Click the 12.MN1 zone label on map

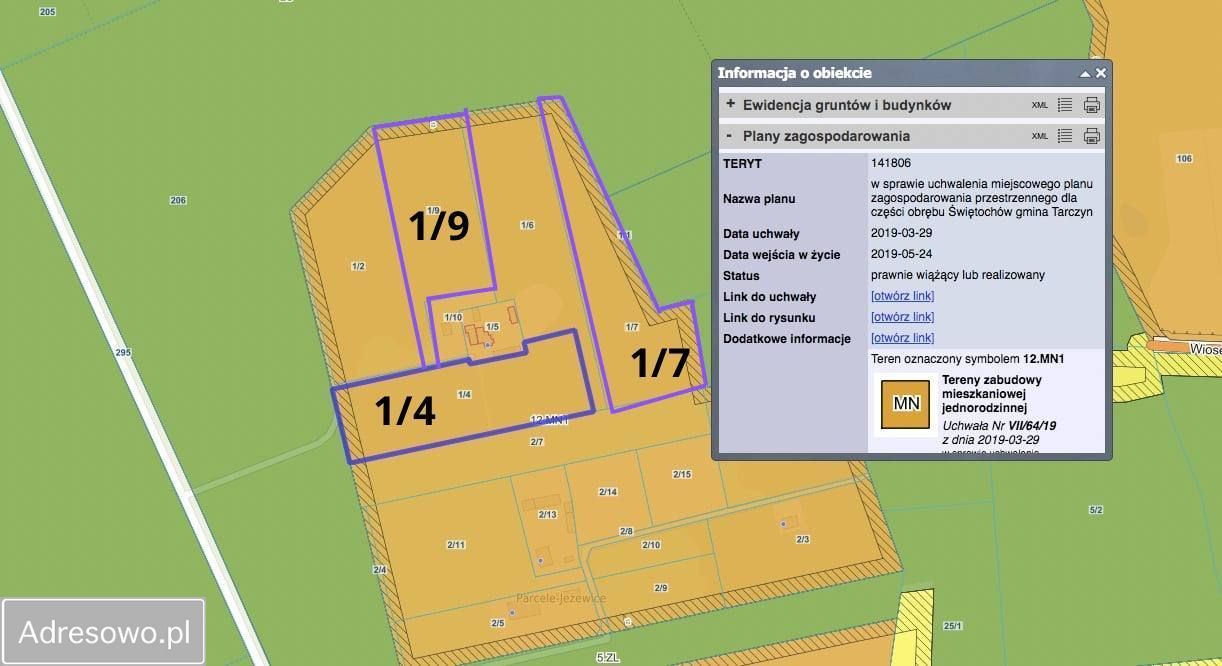[549, 421]
